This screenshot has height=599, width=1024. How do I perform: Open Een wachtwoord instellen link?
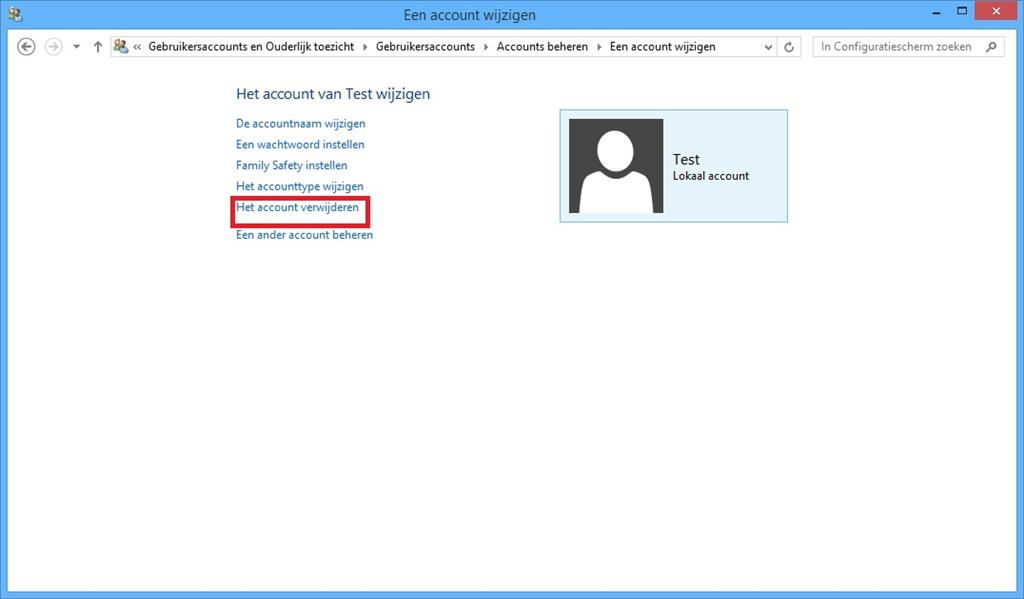click(x=300, y=144)
